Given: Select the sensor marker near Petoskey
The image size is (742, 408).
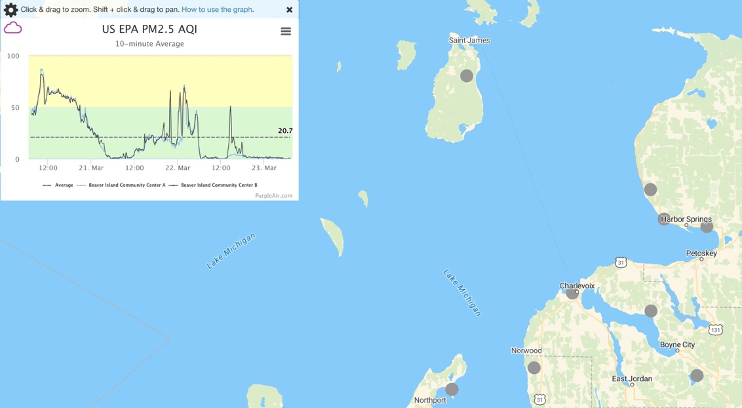Looking at the screenshot, I should click(706, 227).
